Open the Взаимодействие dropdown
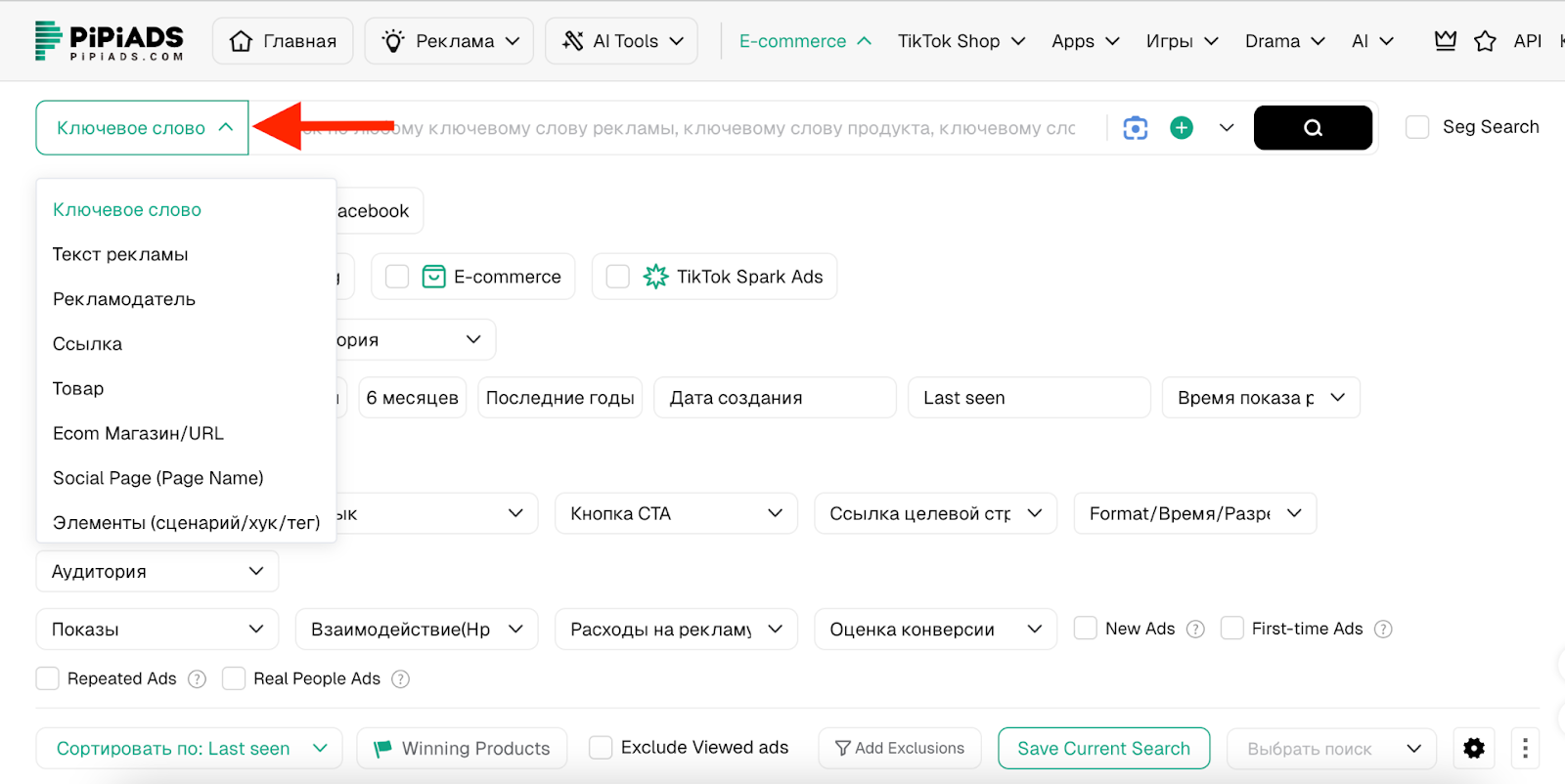The image size is (1565, 784). pyautogui.click(x=417, y=630)
